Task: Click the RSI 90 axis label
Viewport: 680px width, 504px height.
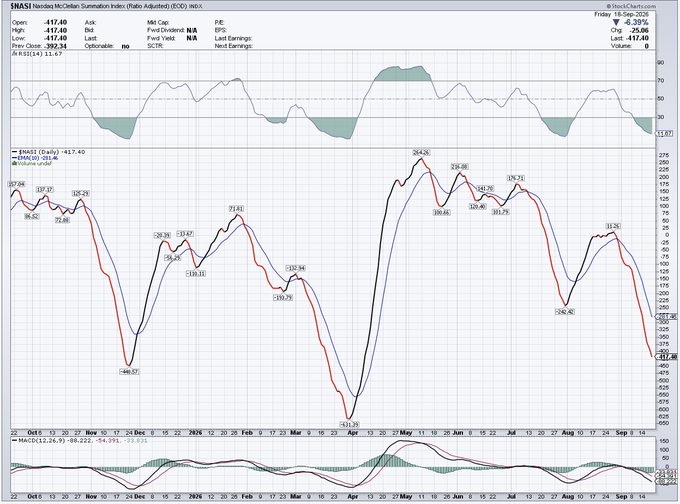Action: (661, 62)
